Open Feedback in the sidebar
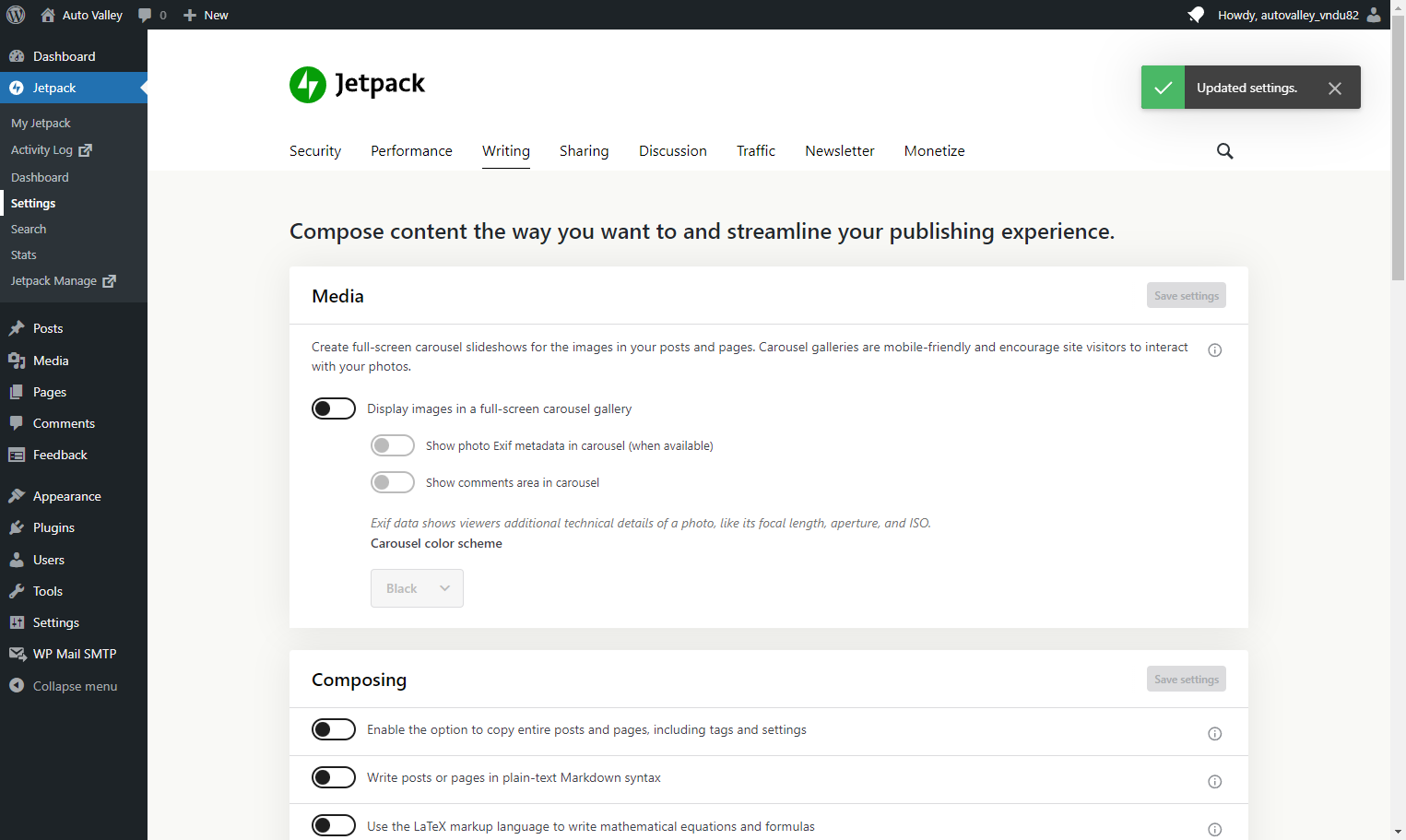The width and height of the screenshot is (1406, 840). (74, 455)
